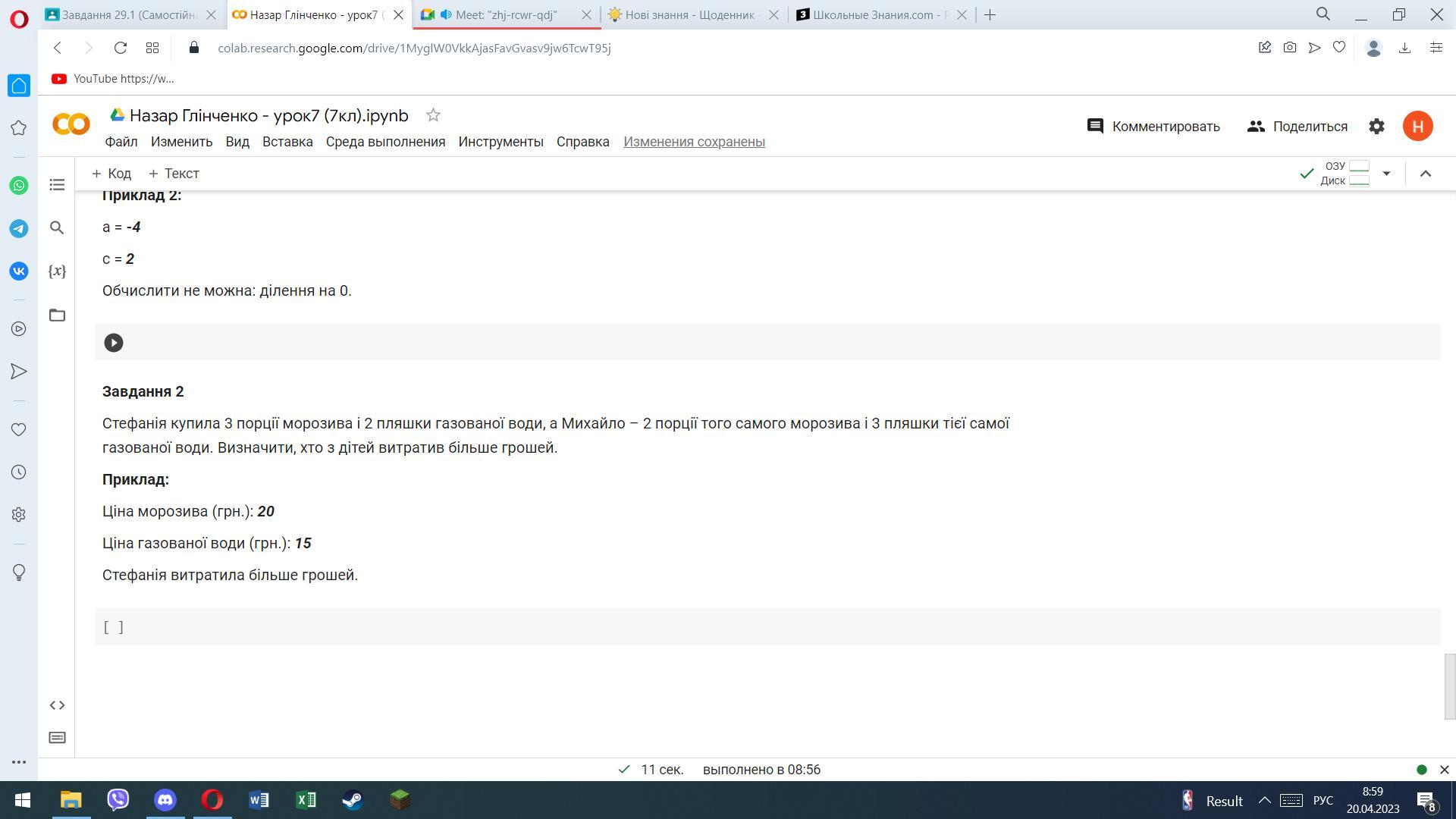The height and width of the screenshot is (819, 1456).
Task: Collapse the header with chevron arrow
Action: pyautogui.click(x=1425, y=174)
